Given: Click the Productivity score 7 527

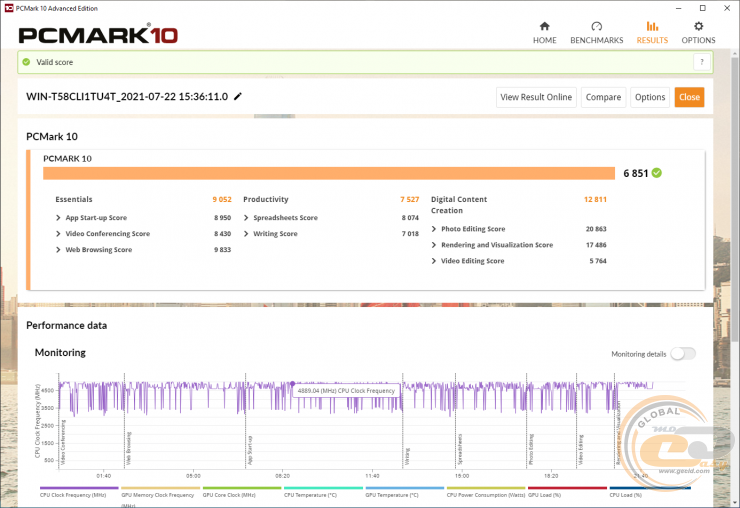Looking at the screenshot, I should tap(410, 199).
